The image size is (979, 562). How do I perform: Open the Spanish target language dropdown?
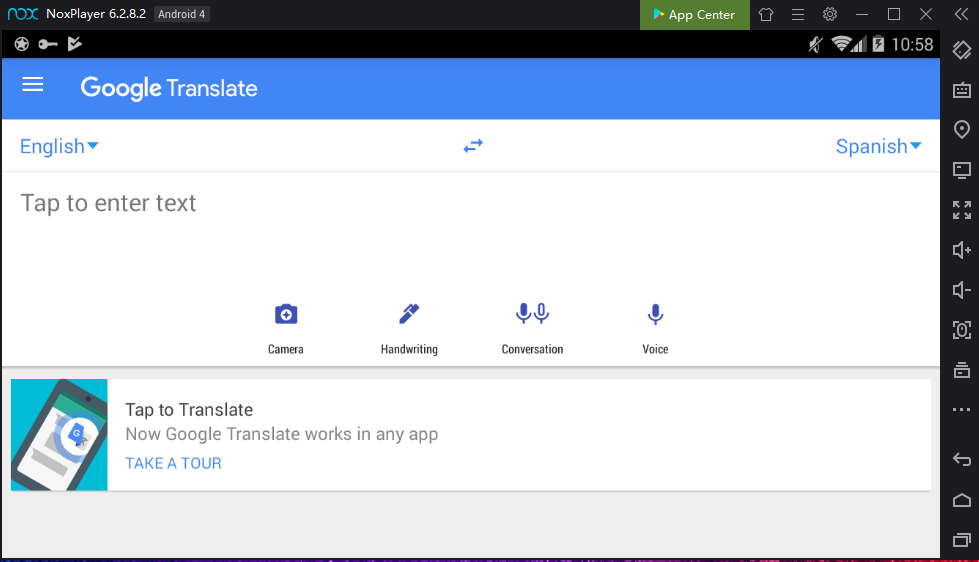pyautogui.click(x=878, y=146)
